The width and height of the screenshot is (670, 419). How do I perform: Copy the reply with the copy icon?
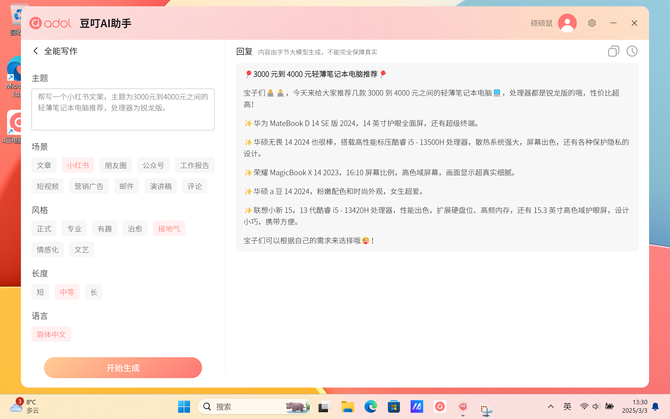(x=613, y=51)
